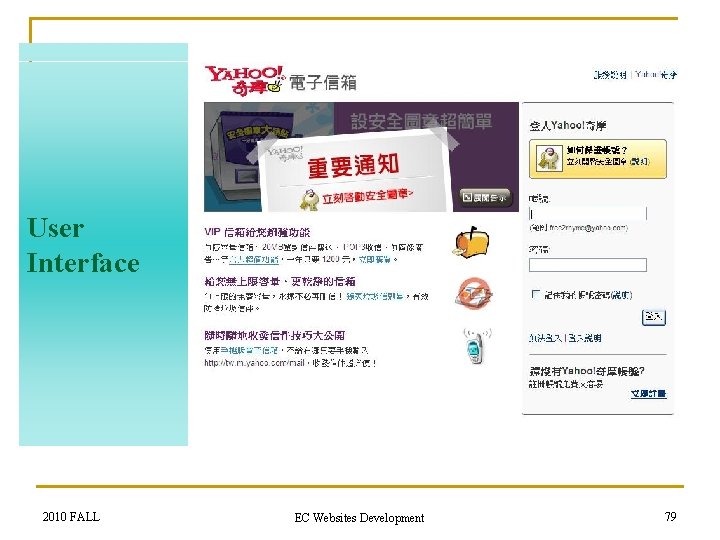Open the anytime mail tips heading link
The width and height of the screenshot is (720, 540).
(274, 335)
